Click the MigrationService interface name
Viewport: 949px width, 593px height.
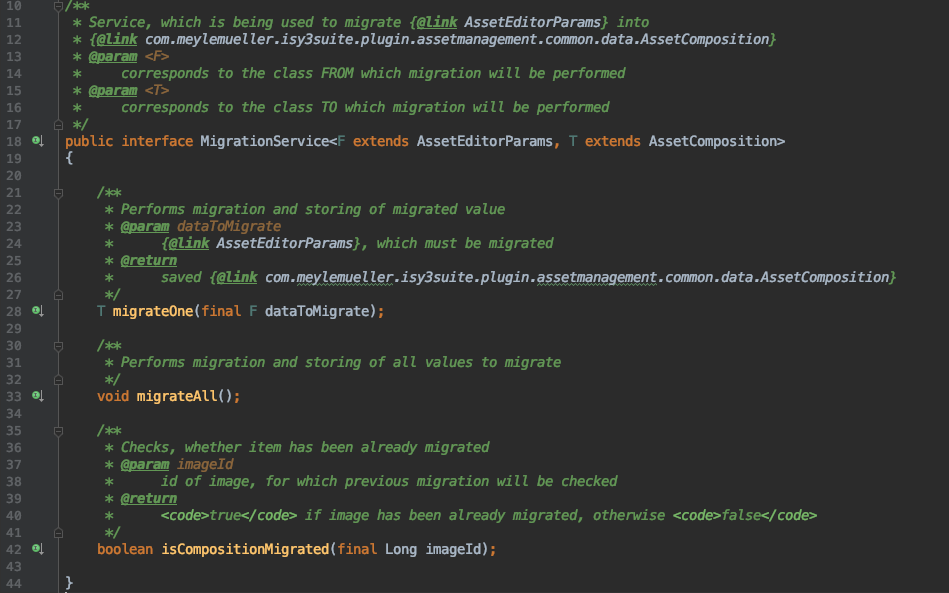click(264, 142)
